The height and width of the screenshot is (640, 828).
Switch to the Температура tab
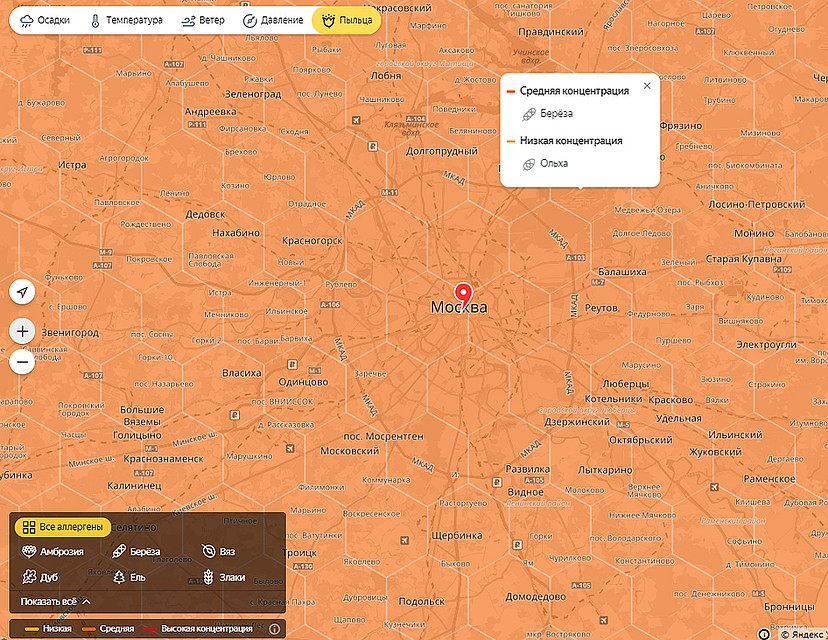126,21
